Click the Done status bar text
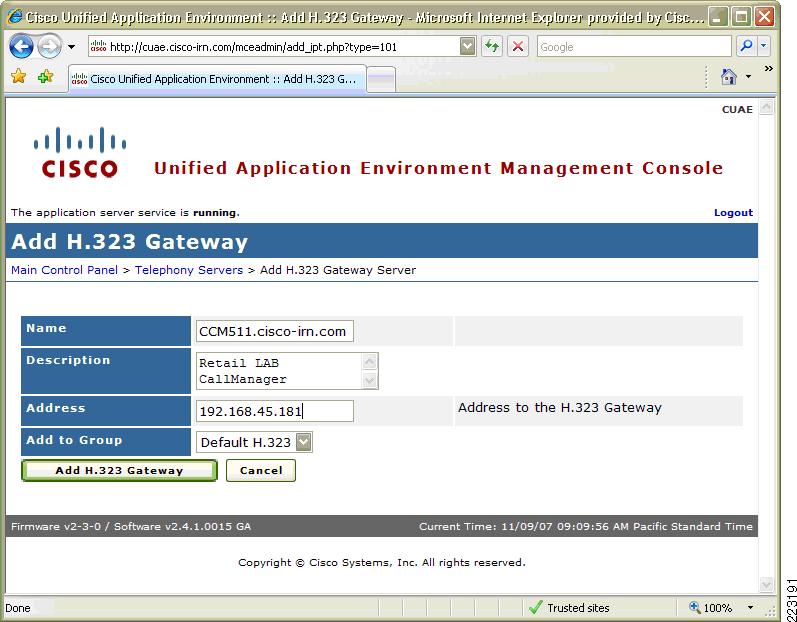 tap(18, 608)
